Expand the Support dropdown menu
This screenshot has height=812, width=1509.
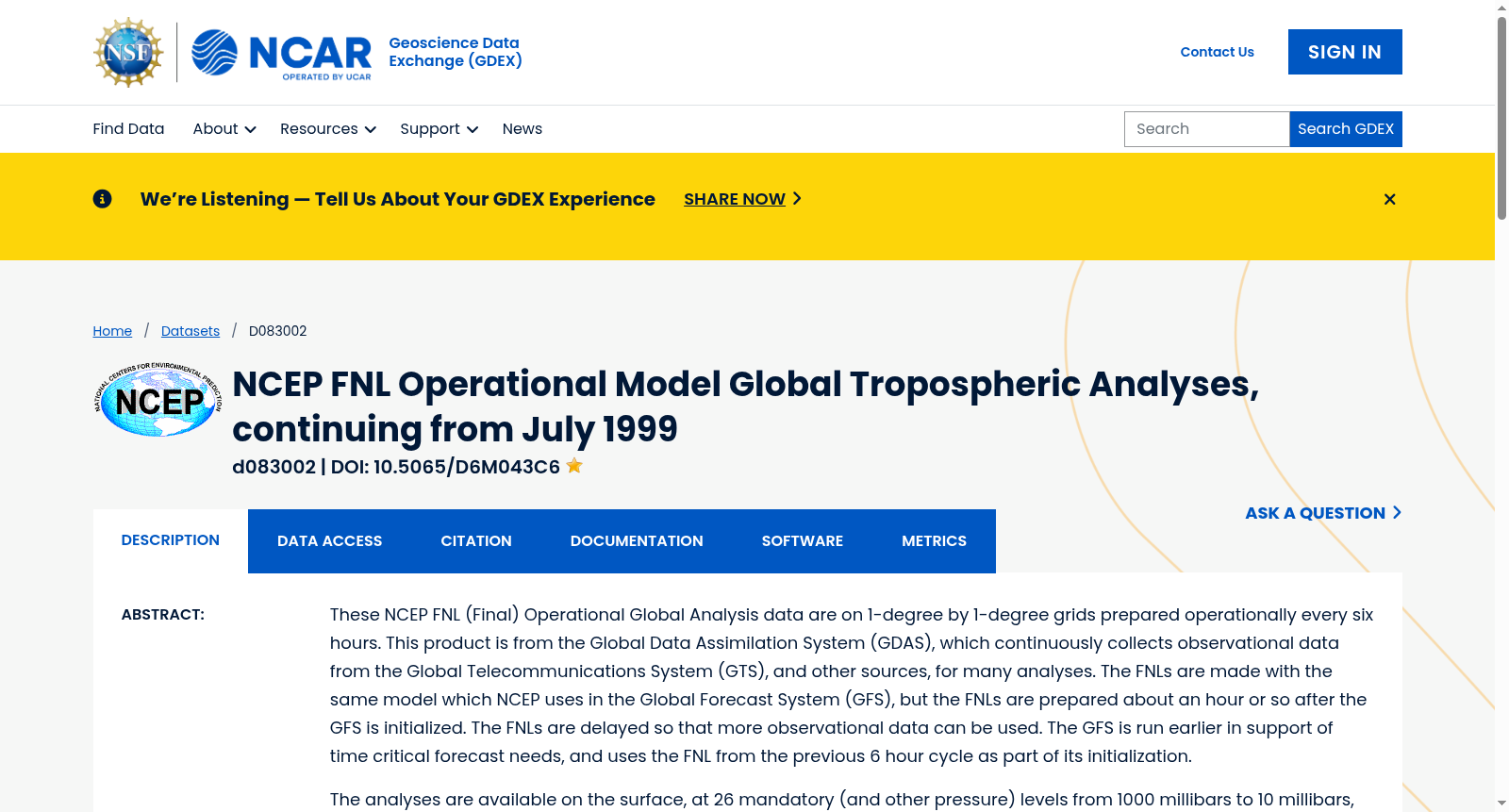pyautogui.click(x=439, y=129)
